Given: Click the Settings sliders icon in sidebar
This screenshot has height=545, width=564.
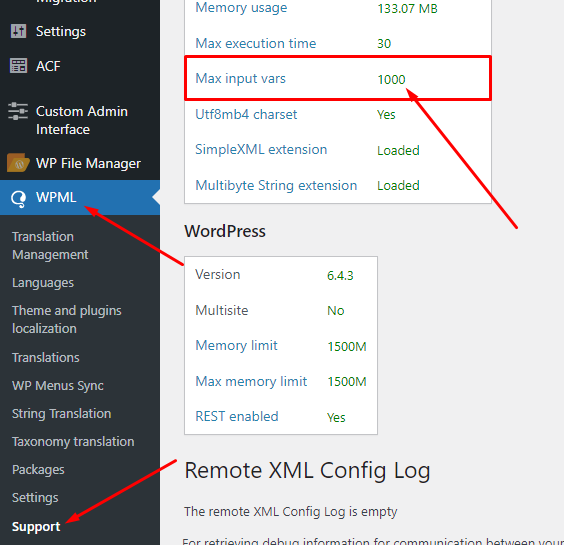Looking at the screenshot, I should [18, 31].
